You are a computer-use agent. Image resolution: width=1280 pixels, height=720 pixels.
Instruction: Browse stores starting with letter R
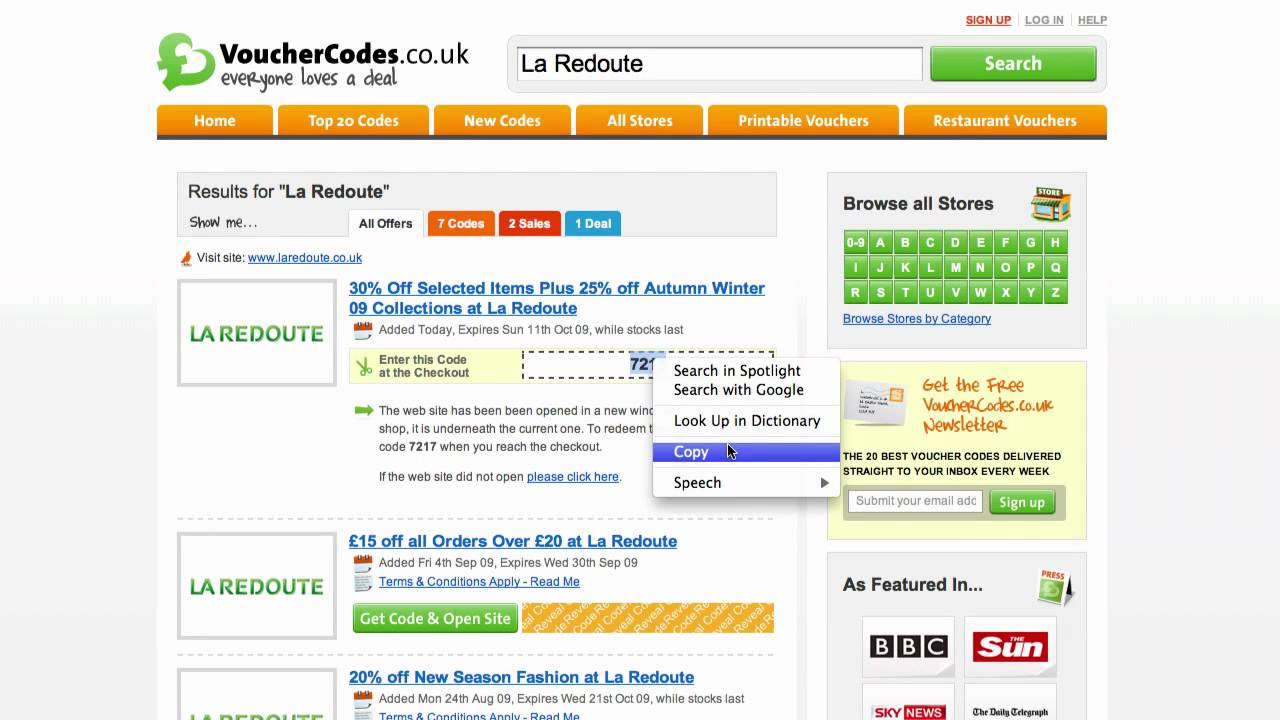tap(856, 293)
